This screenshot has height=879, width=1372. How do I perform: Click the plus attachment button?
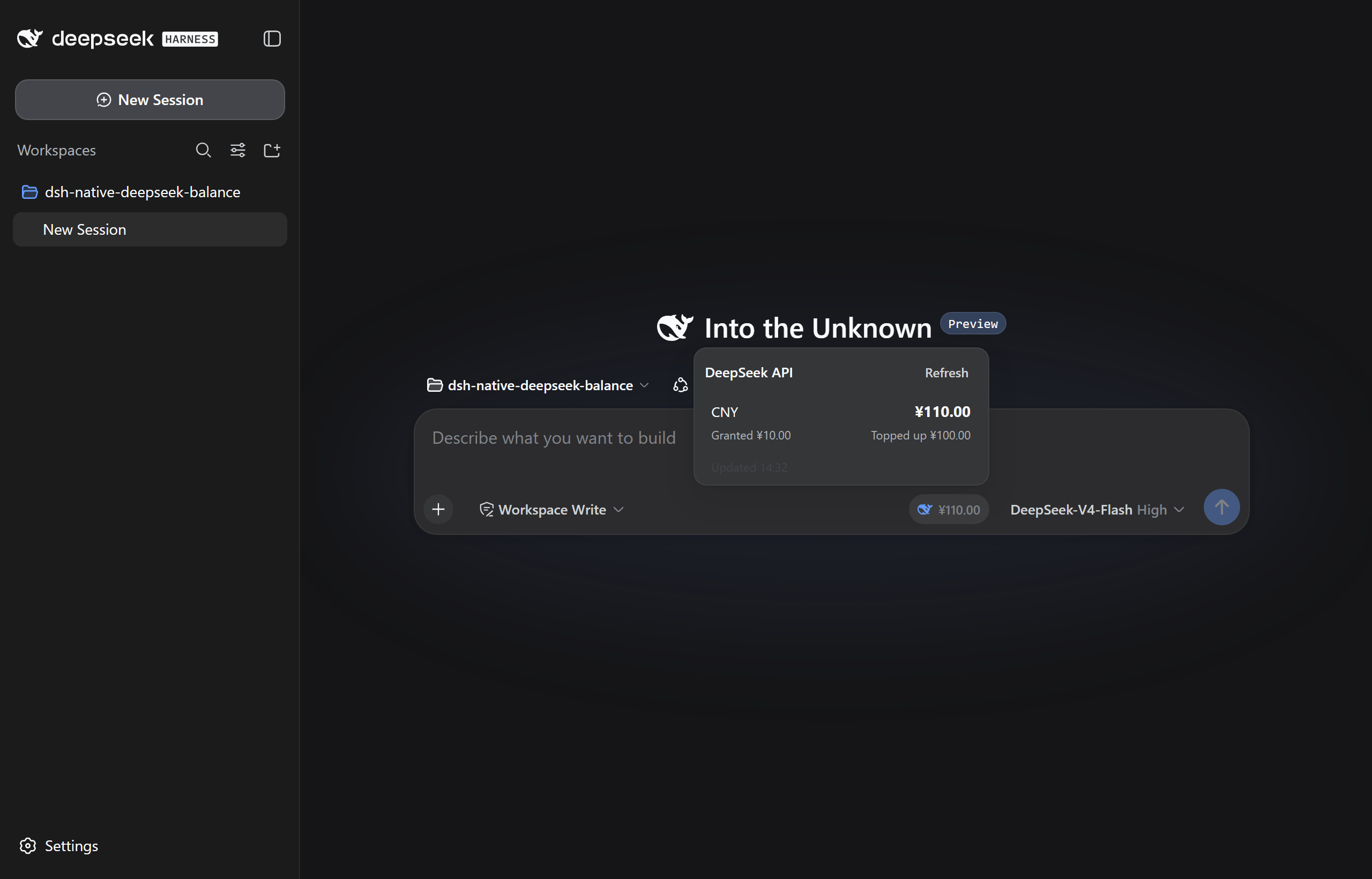point(438,509)
